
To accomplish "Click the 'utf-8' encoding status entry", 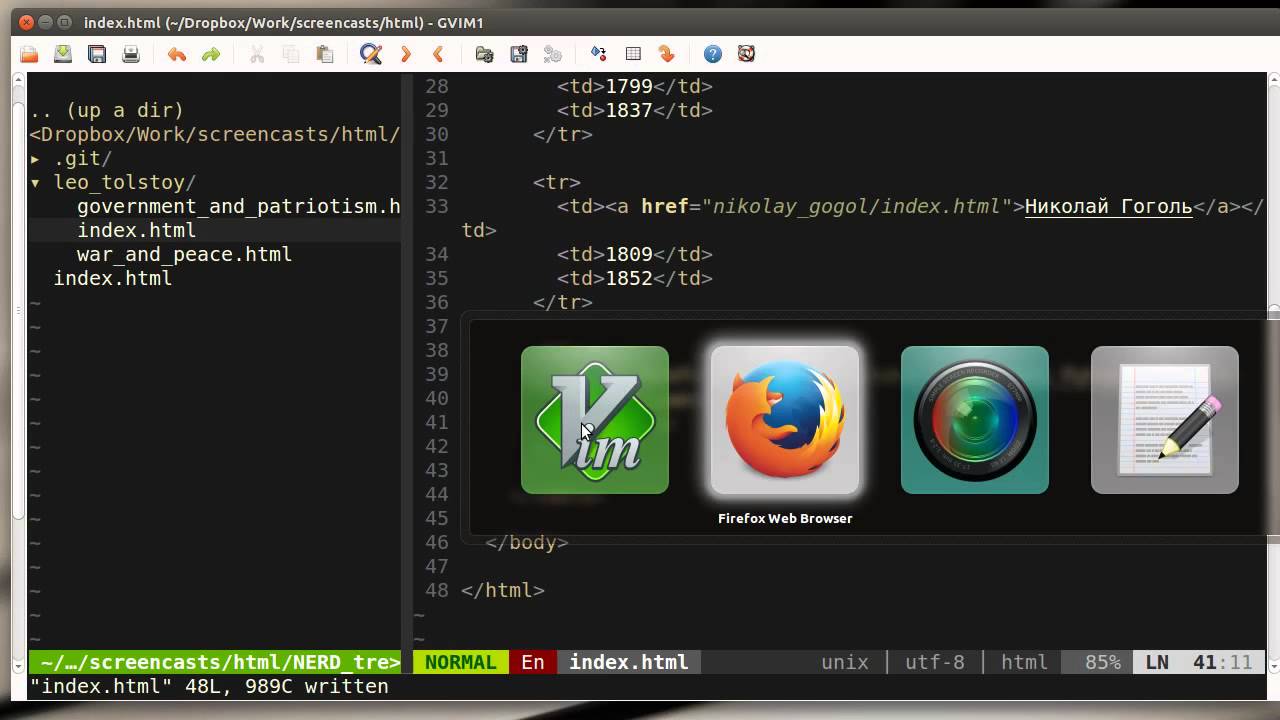I will 935,662.
